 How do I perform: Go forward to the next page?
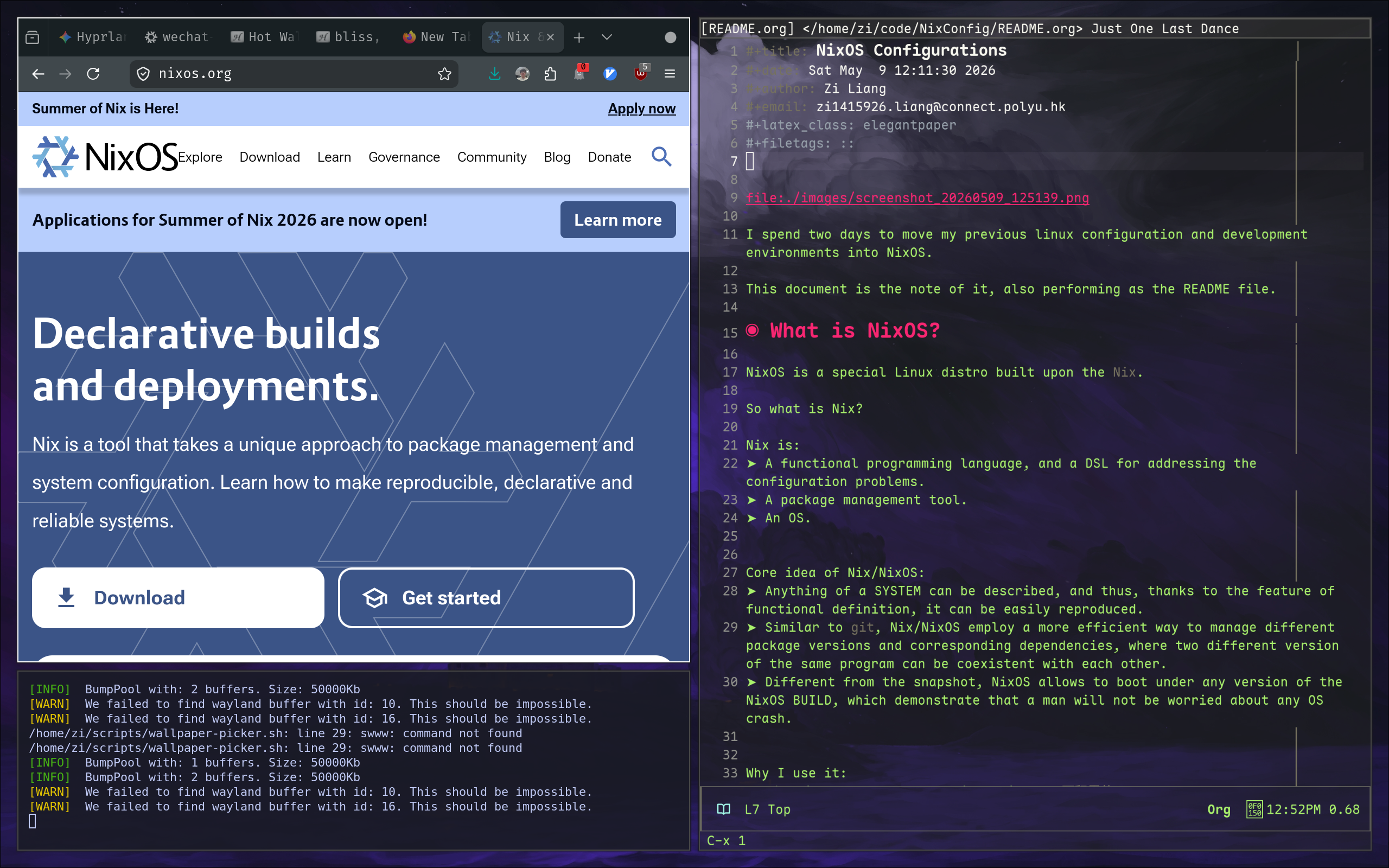coord(66,73)
